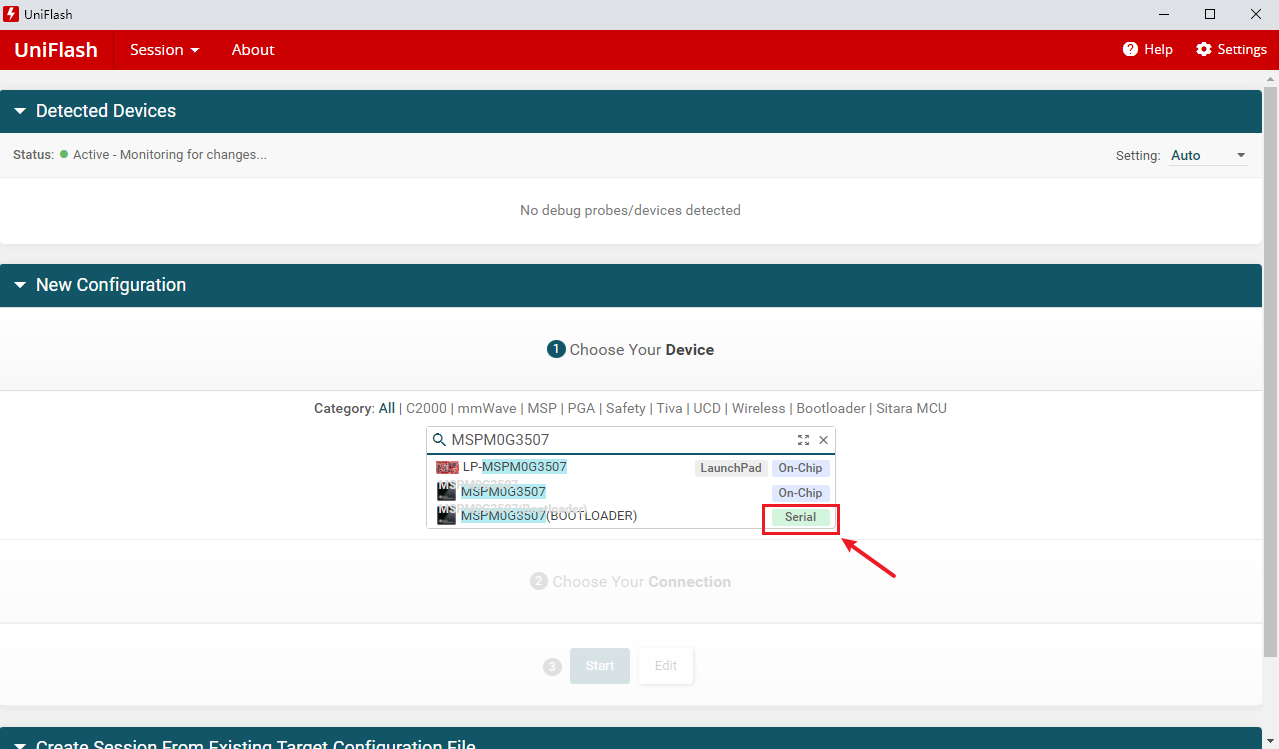Open the Session dropdown menu
1279x749 pixels.
[x=165, y=49]
